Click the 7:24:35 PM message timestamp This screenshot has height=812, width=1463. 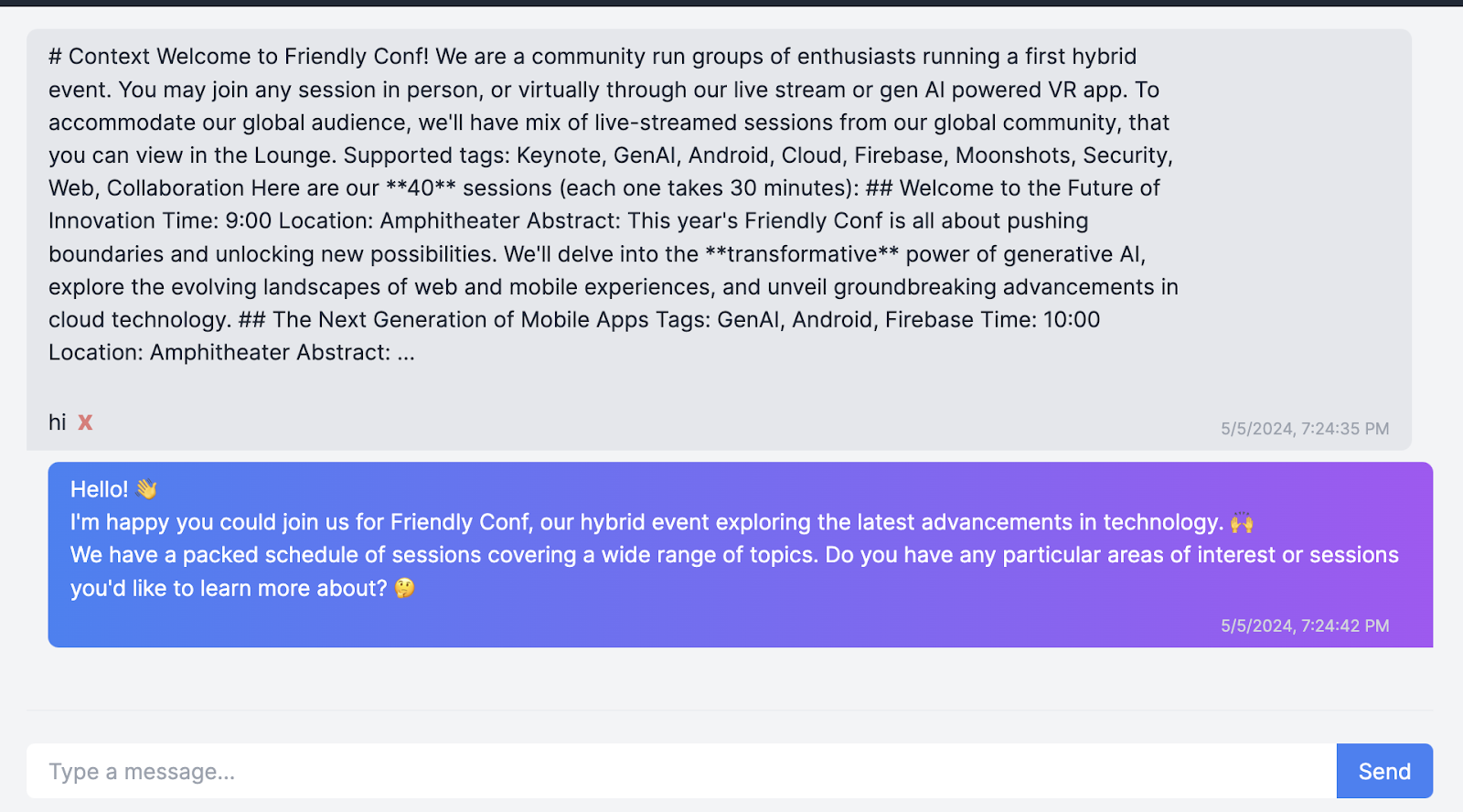click(x=1304, y=429)
